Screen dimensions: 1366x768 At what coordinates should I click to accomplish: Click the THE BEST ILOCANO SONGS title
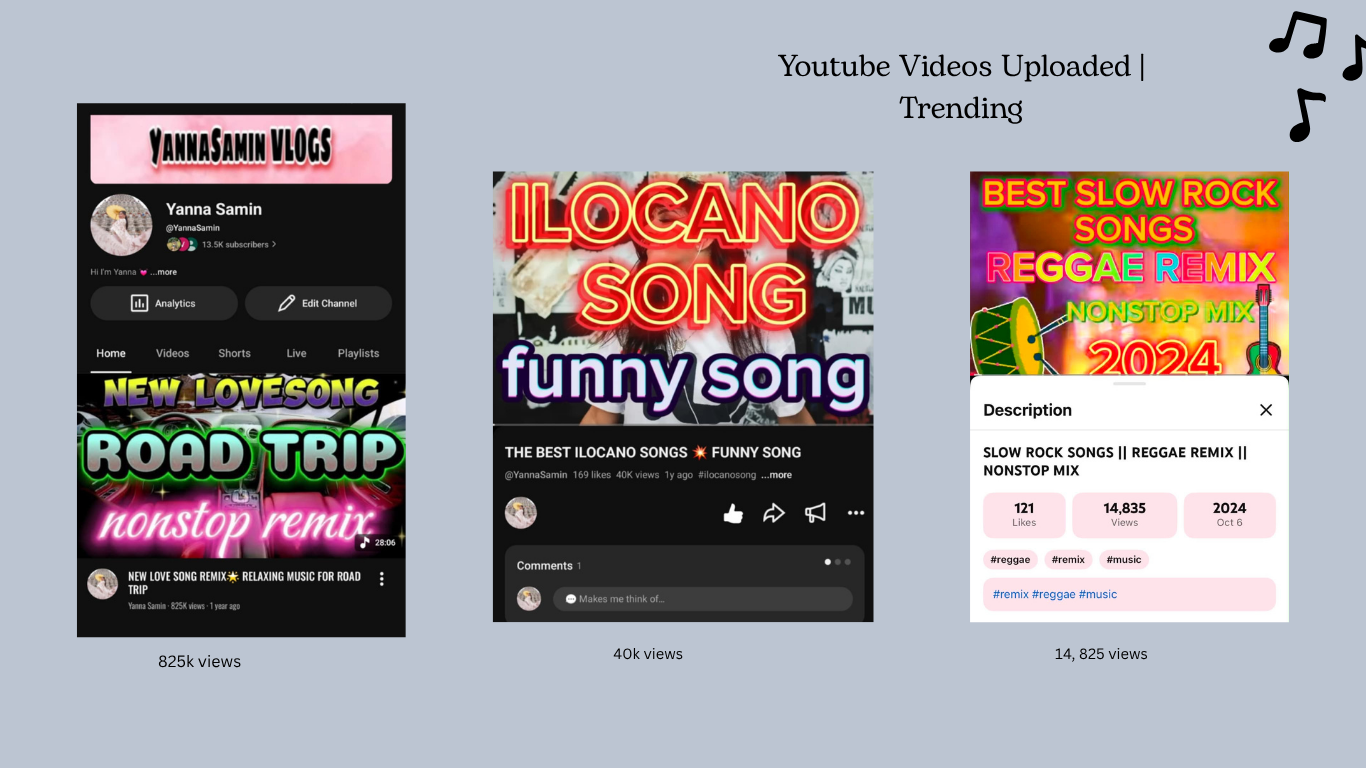pos(653,452)
